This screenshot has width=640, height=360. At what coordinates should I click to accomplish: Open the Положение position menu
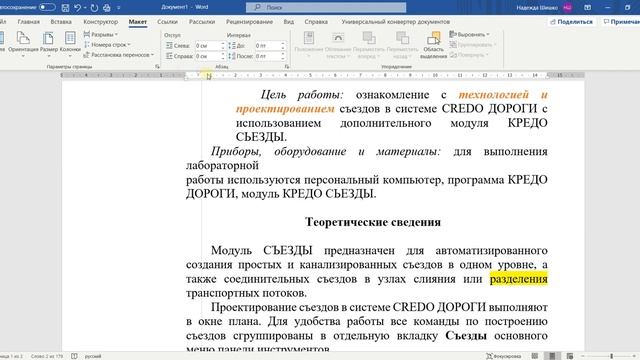click(309, 44)
